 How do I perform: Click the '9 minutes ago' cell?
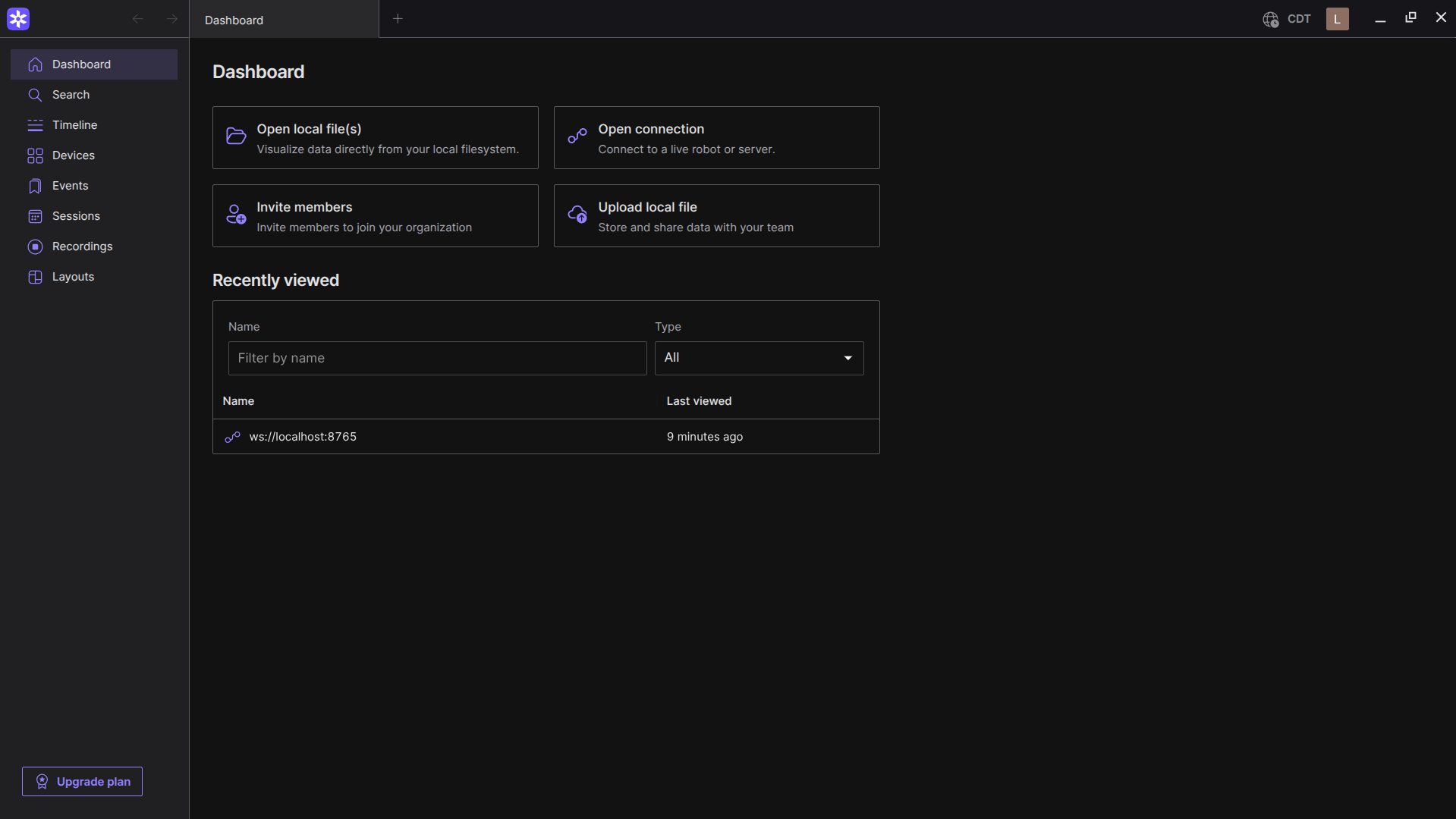[705, 437]
